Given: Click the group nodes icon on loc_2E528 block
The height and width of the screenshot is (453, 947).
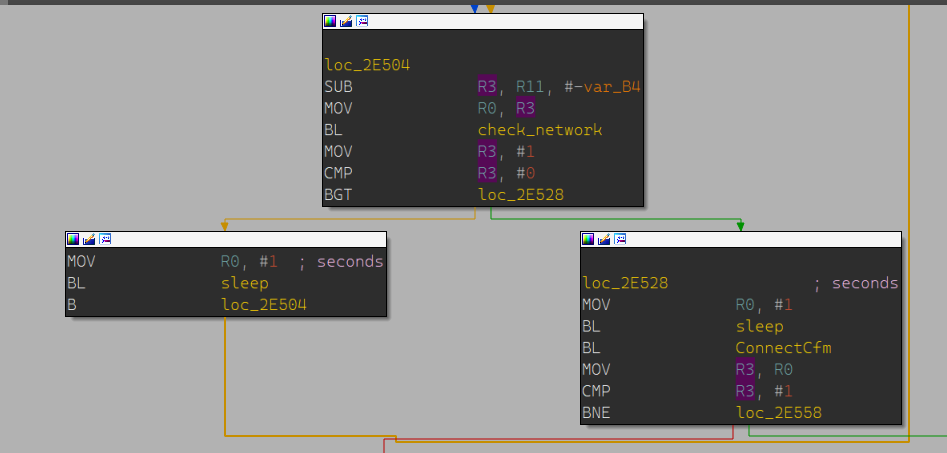Looking at the screenshot, I should coord(620,239).
